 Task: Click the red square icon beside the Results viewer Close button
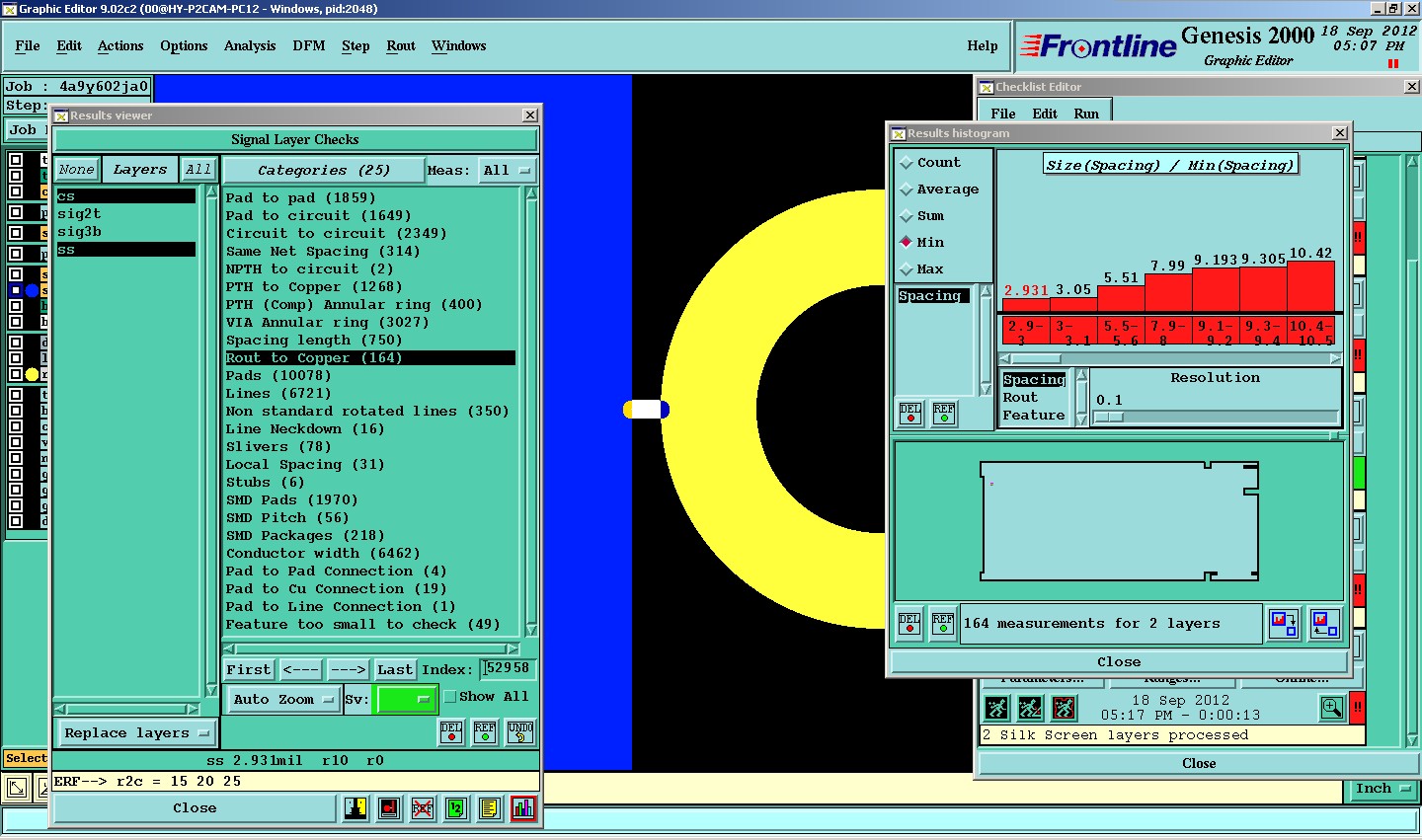(389, 808)
